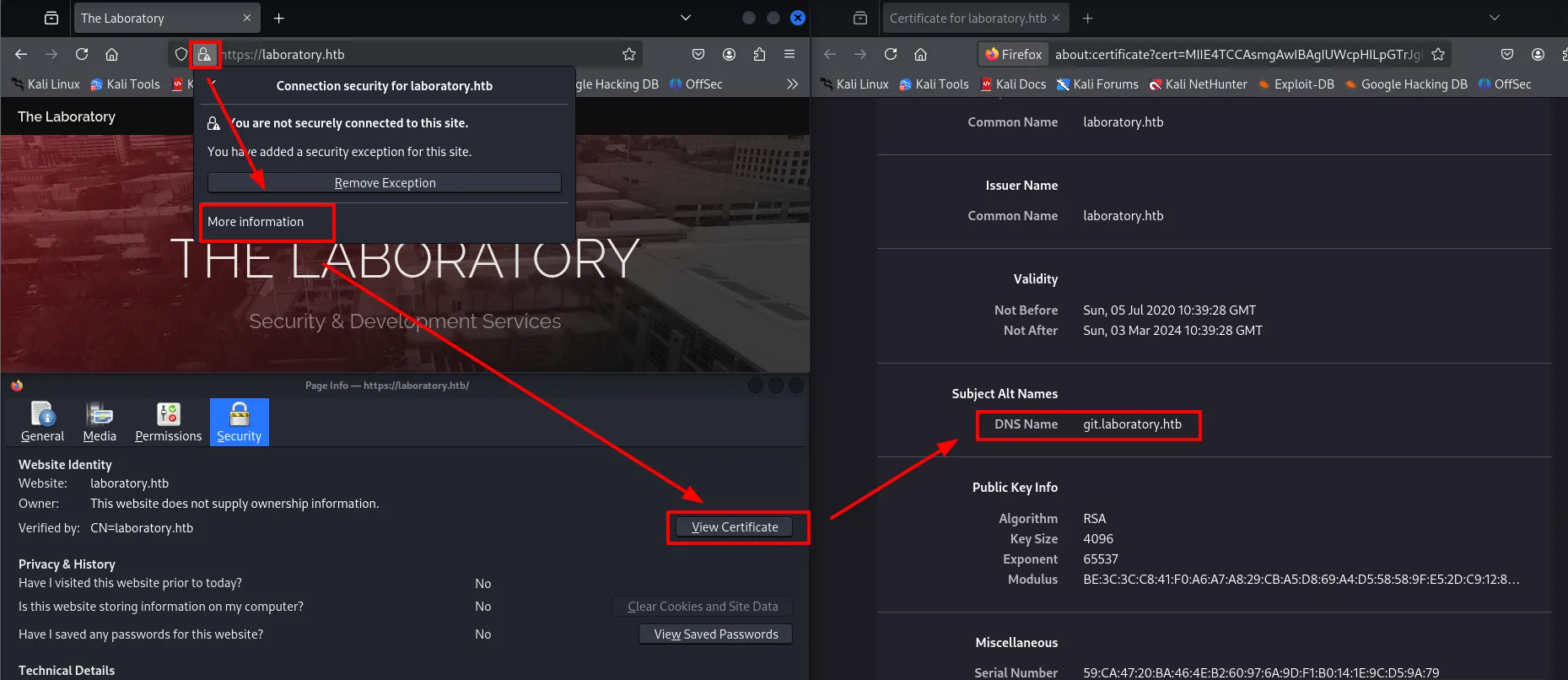
Task: Open the Kali Docs bookmark in the certificate window
Action: pos(1013,84)
